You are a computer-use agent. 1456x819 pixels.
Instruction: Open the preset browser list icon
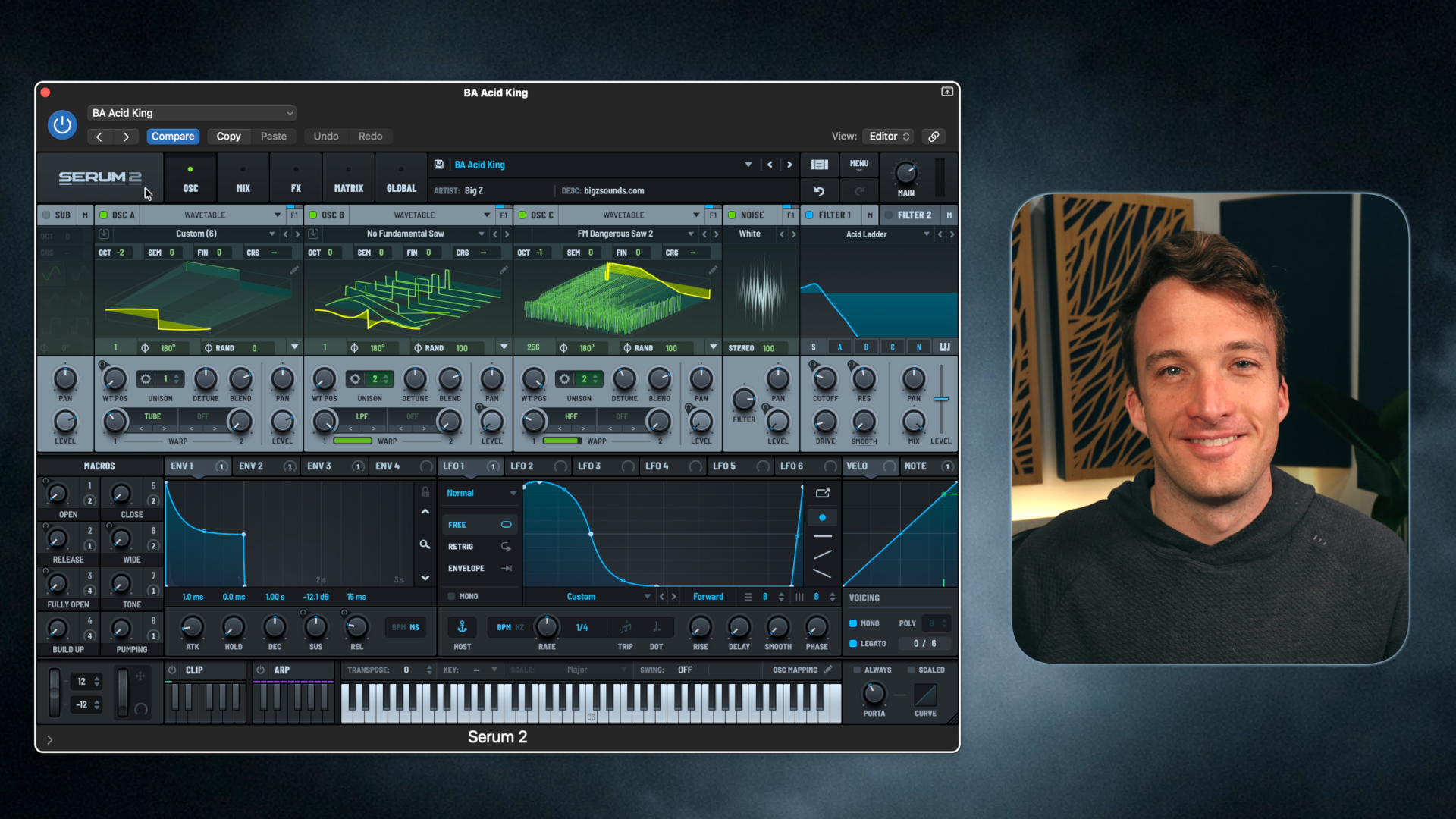pyautogui.click(x=819, y=165)
